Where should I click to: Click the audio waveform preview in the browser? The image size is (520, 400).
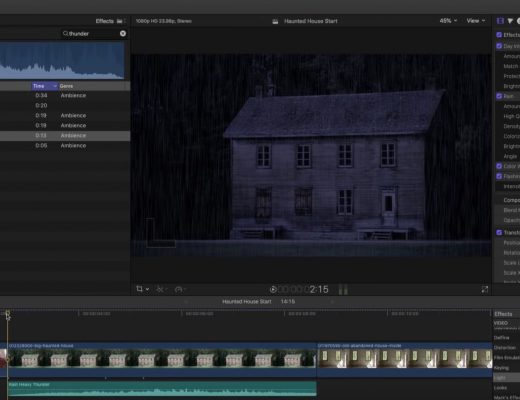coord(62,60)
